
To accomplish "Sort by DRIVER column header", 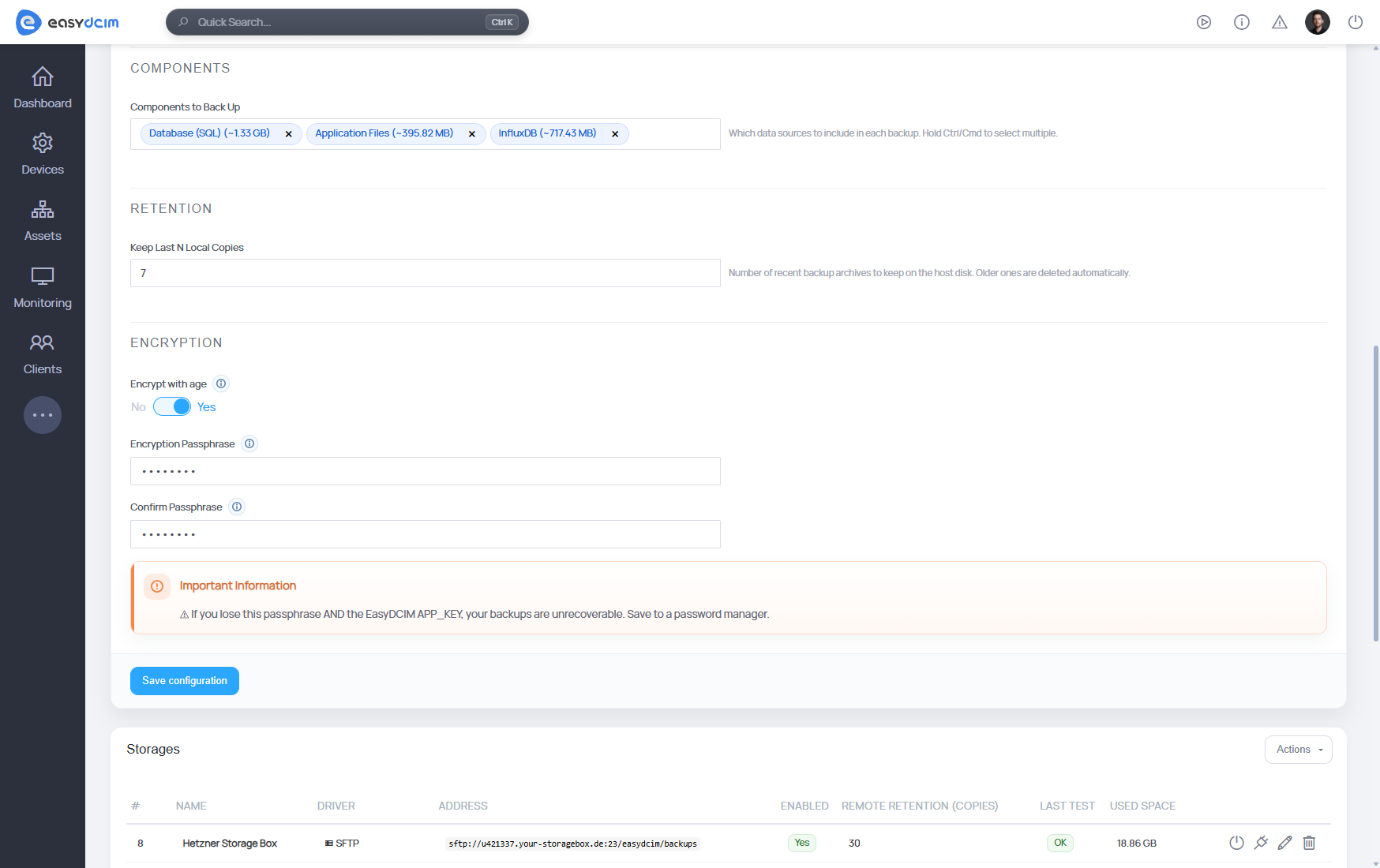I will [x=336, y=806].
